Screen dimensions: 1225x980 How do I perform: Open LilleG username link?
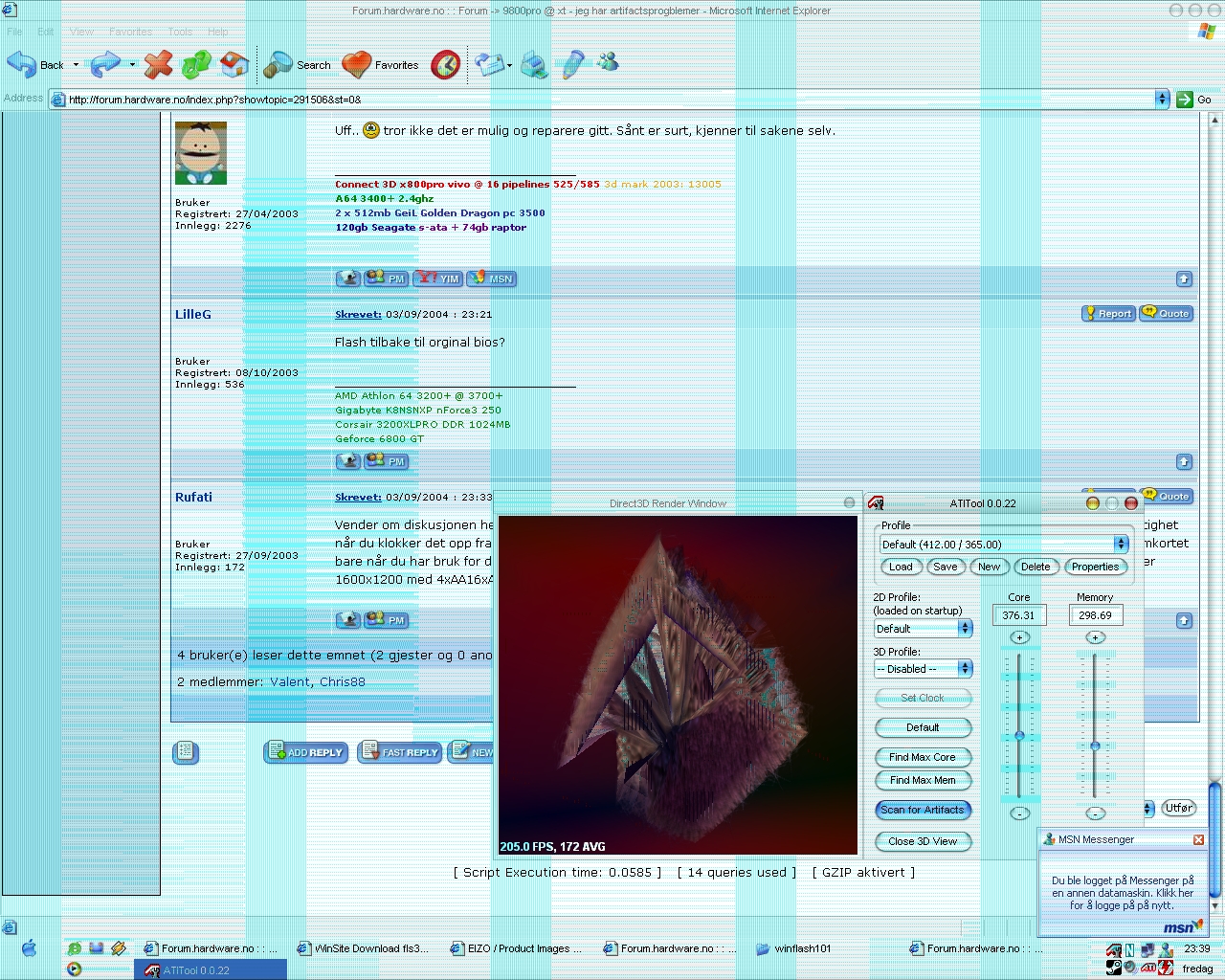[x=193, y=314]
